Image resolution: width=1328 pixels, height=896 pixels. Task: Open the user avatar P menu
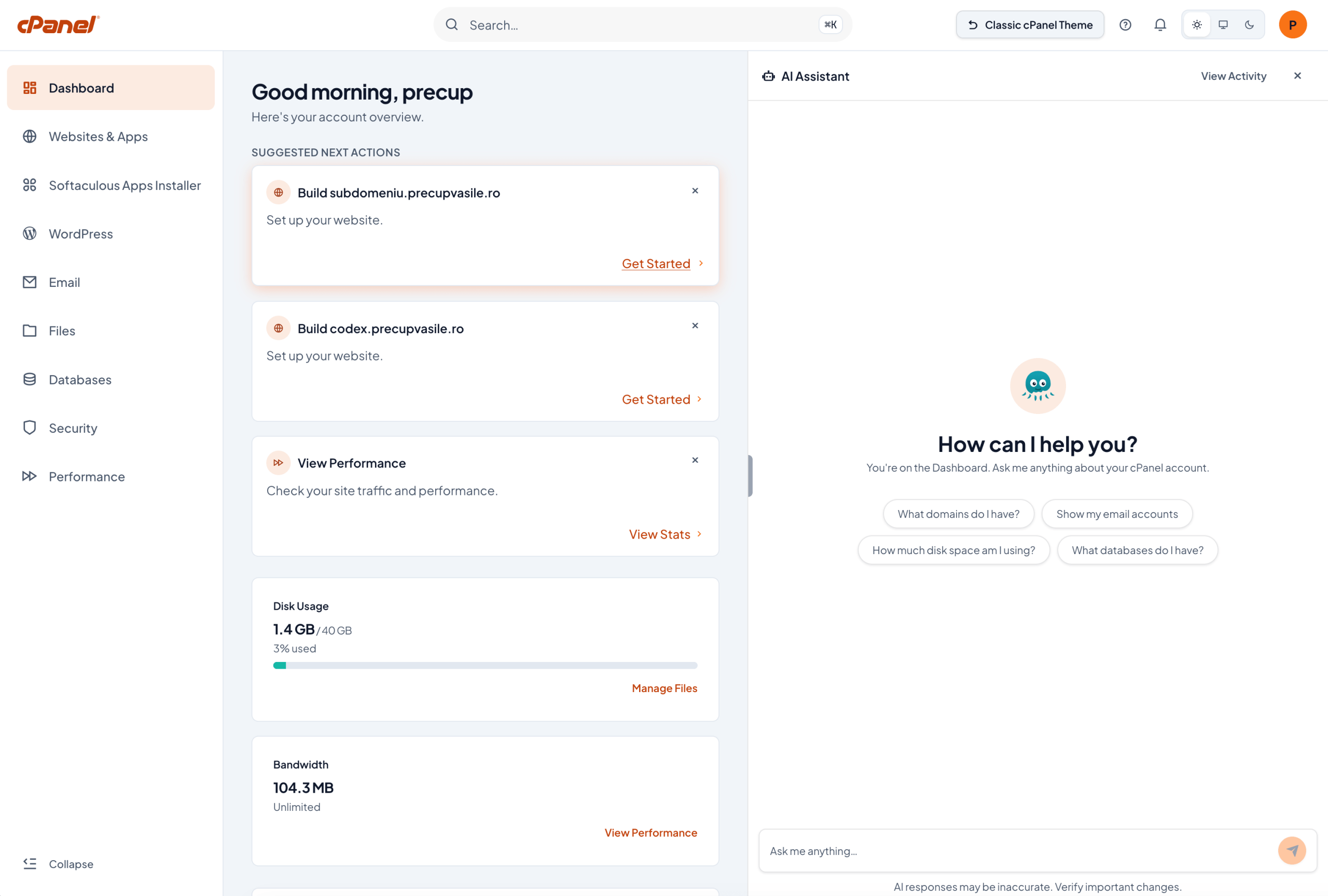click(1293, 24)
